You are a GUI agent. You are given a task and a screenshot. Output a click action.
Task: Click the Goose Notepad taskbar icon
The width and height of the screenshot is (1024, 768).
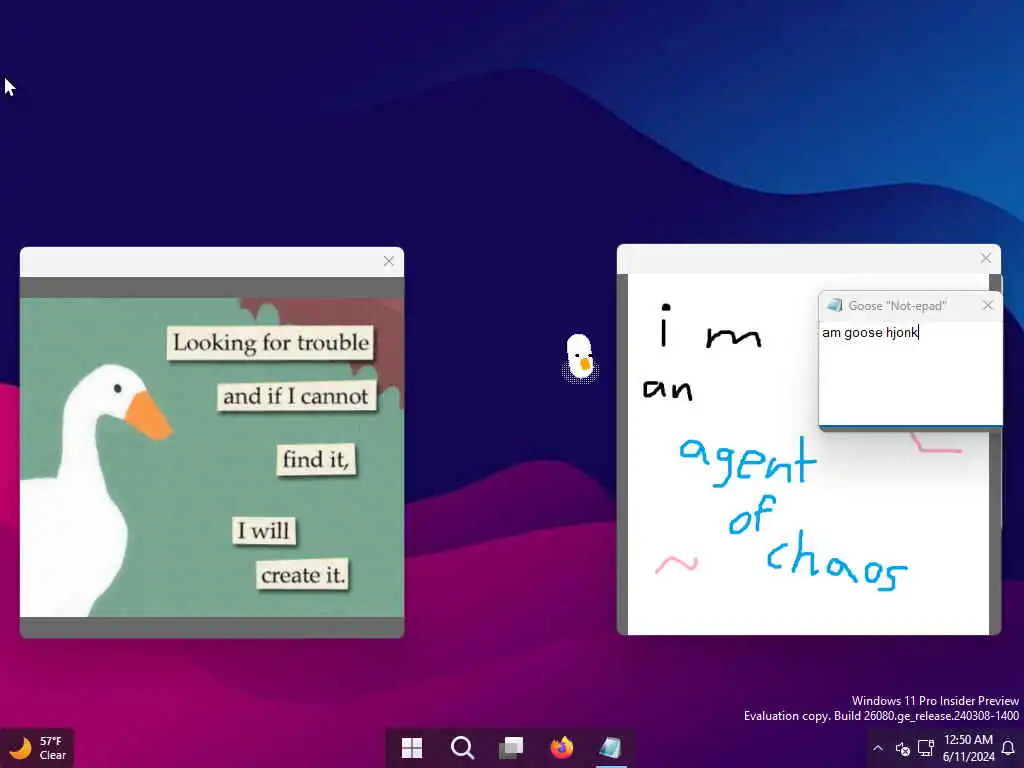point(611,748)
